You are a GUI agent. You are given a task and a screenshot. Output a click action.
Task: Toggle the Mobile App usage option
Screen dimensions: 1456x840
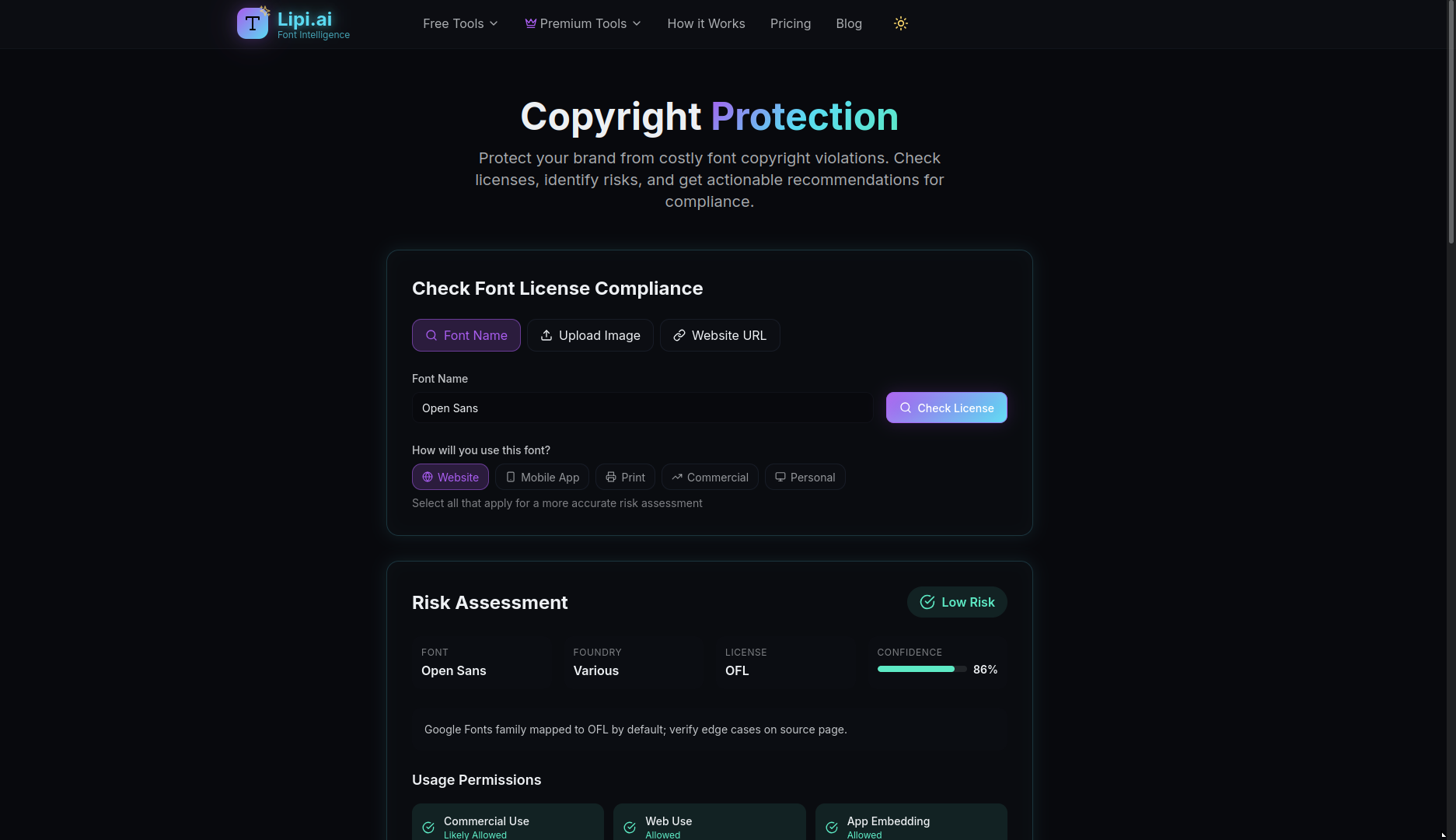pyautogui.click(x=542, y=477)
